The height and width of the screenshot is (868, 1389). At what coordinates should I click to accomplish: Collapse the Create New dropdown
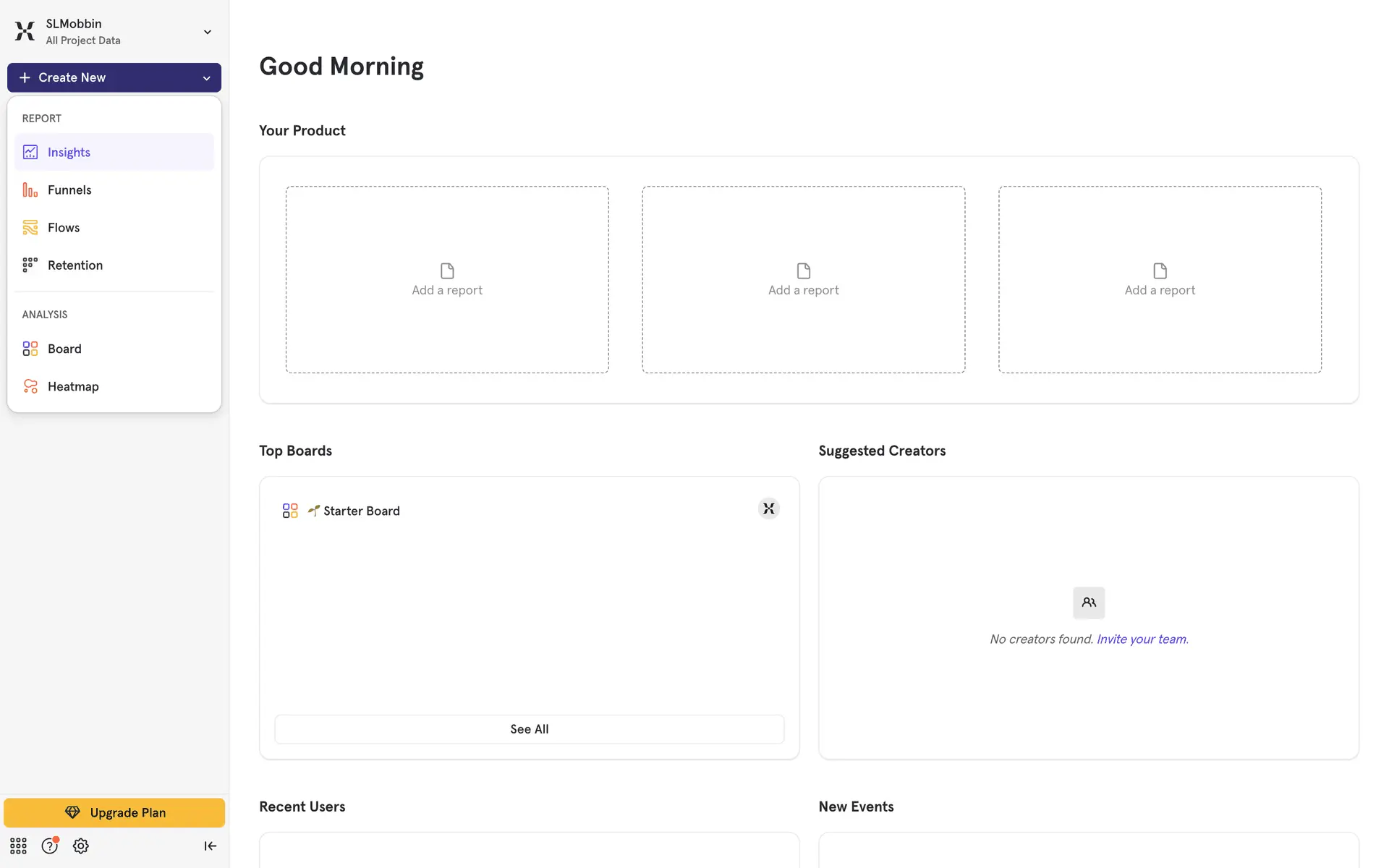(206, 78)
